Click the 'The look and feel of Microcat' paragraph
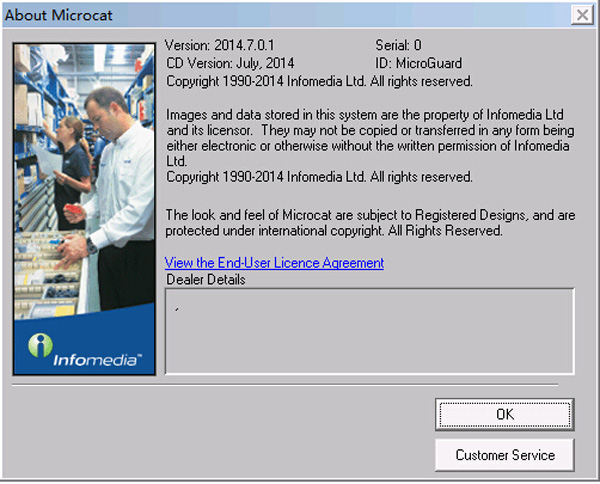The image size is (600, 484). (x=370, y=223)
